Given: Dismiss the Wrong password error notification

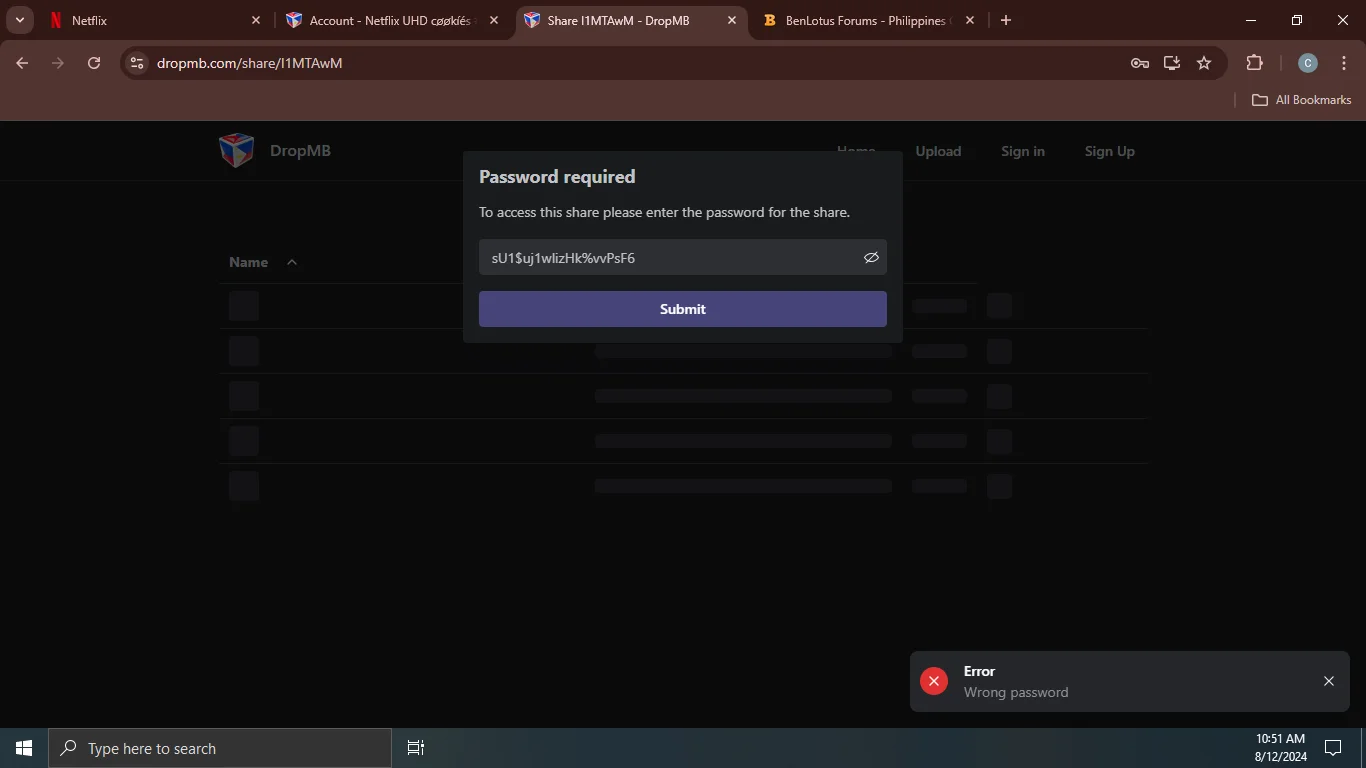Looking at the screenshot, I should pyautogui.click(x=1329, y=681).
